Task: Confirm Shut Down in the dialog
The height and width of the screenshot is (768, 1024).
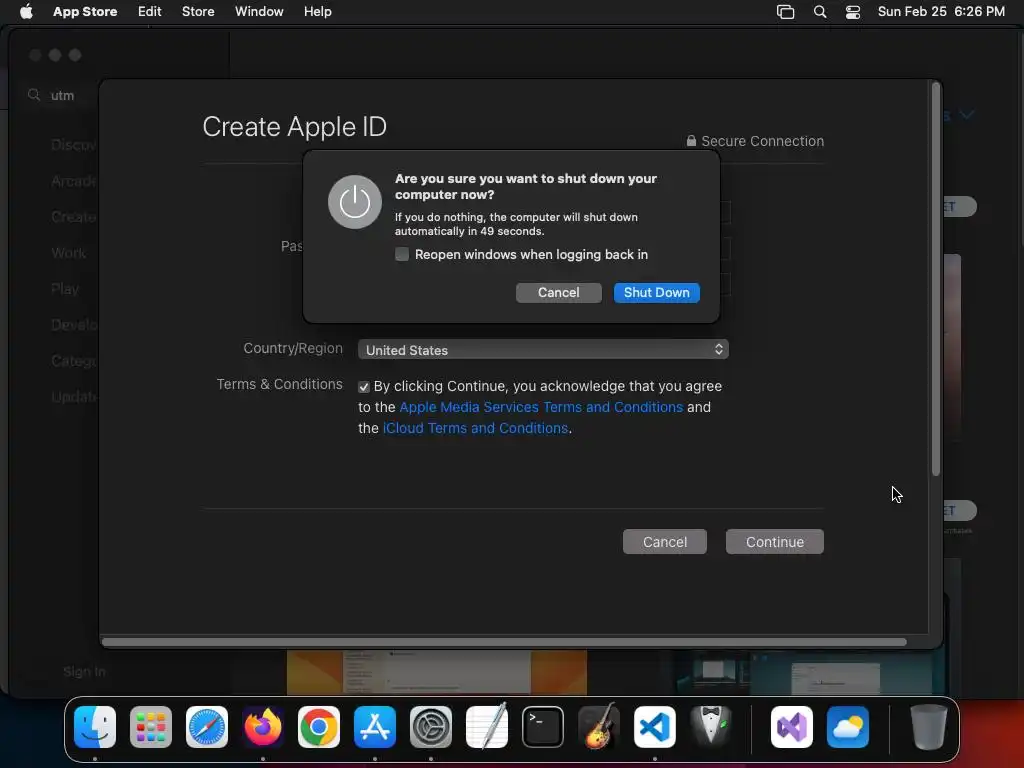Action: [656, 293]
